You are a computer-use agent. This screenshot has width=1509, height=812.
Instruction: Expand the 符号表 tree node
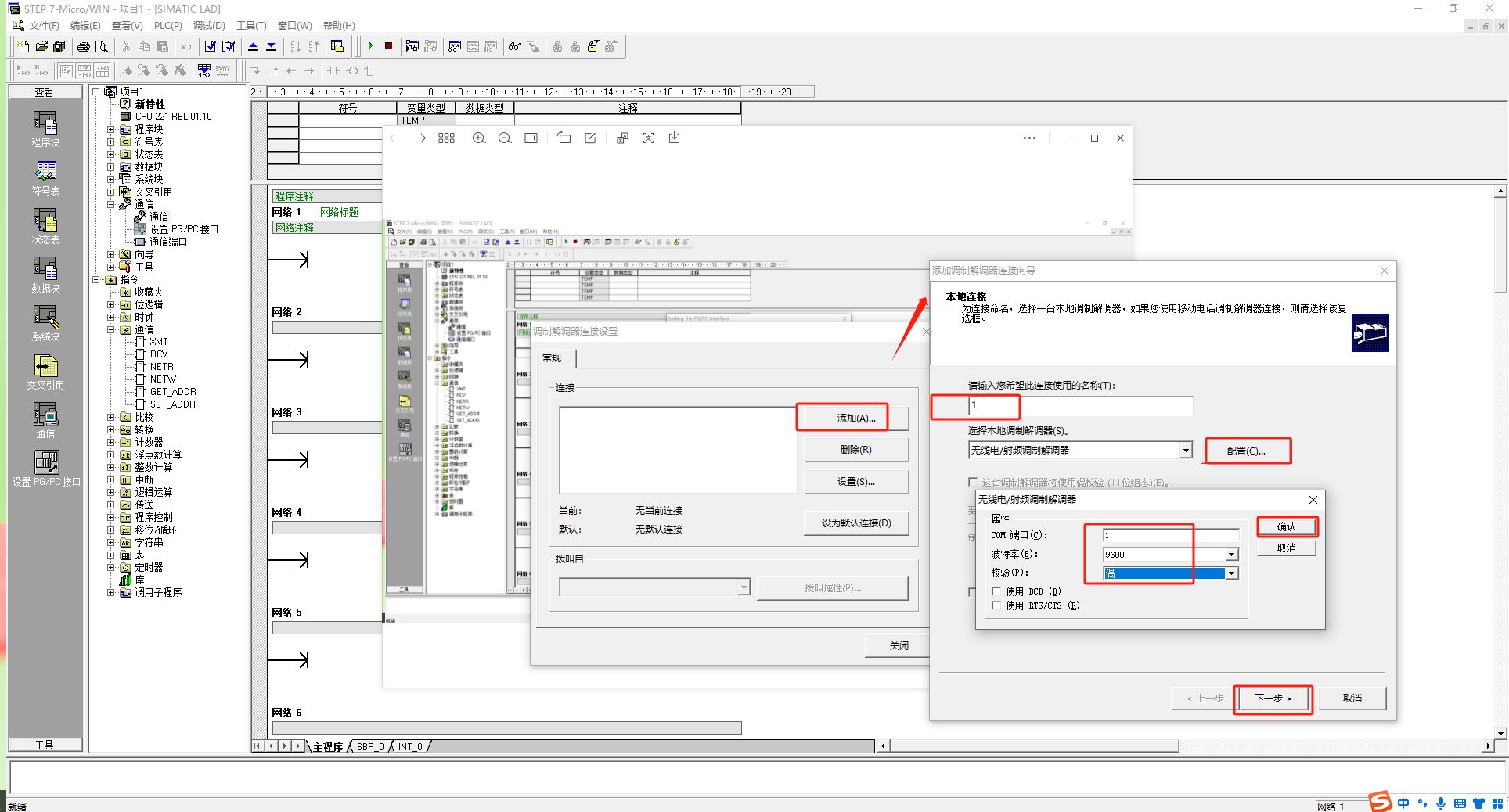click(111, 142)
